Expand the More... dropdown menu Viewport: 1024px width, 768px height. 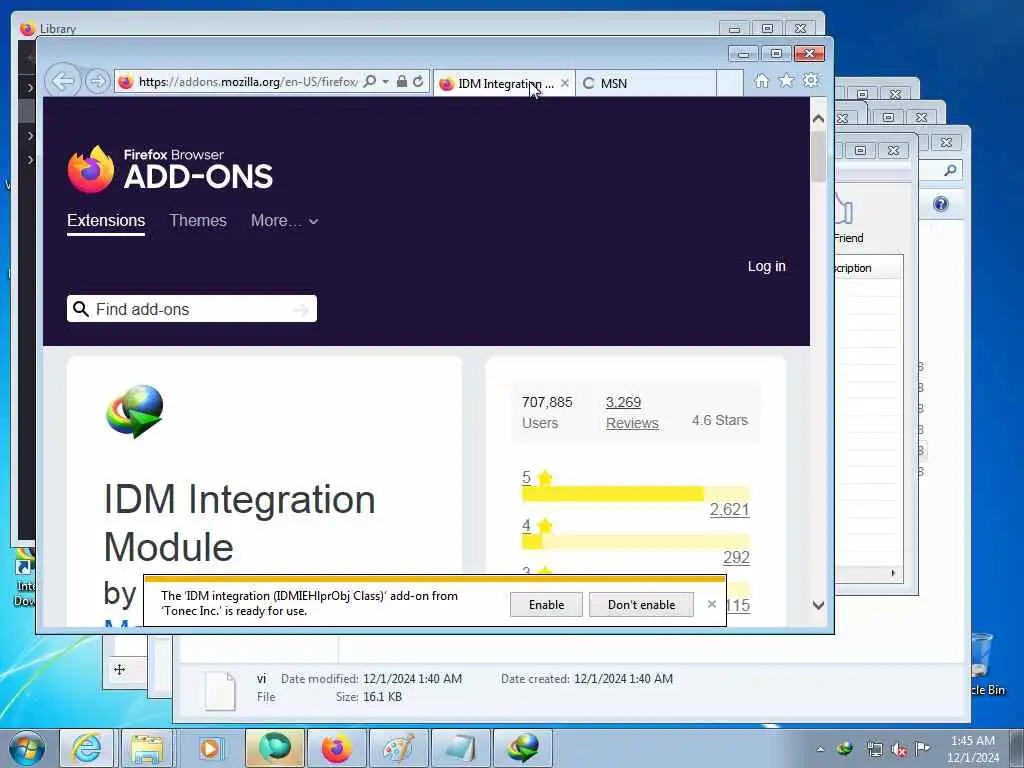pyautogui.click(x=285, y=221)
